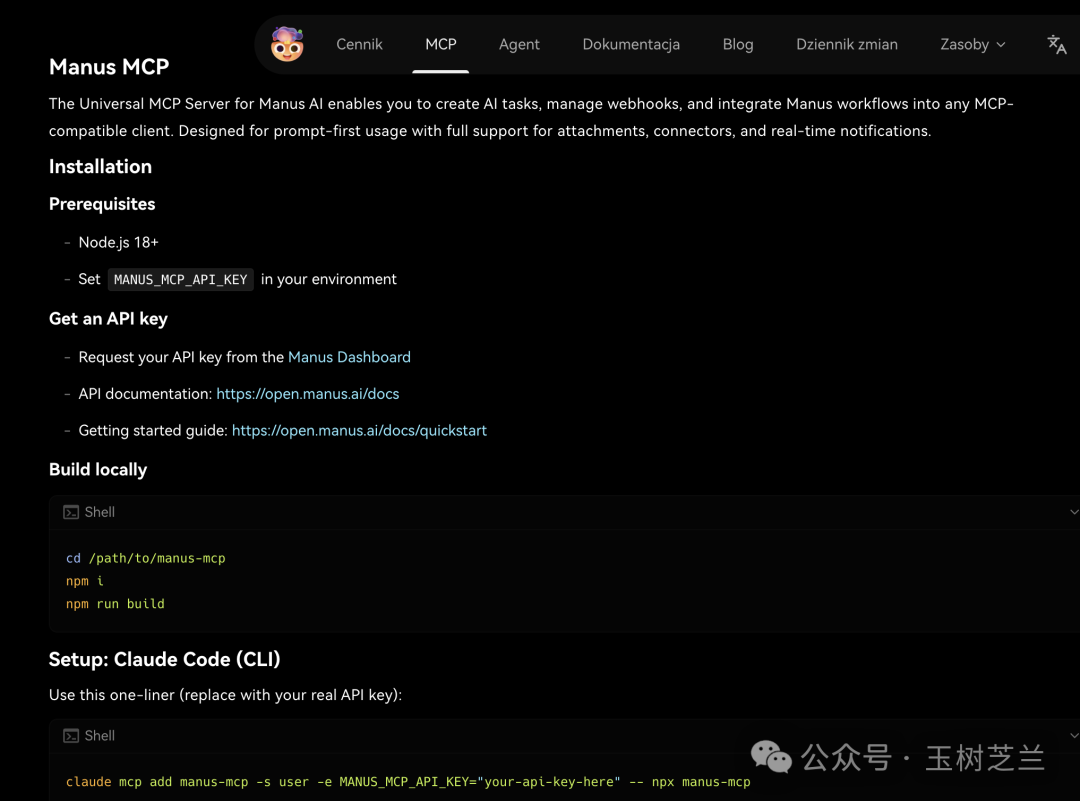Click the npm i code line
The height and width of the screenshot is (801, 1080).
click(x=85, y=581)
